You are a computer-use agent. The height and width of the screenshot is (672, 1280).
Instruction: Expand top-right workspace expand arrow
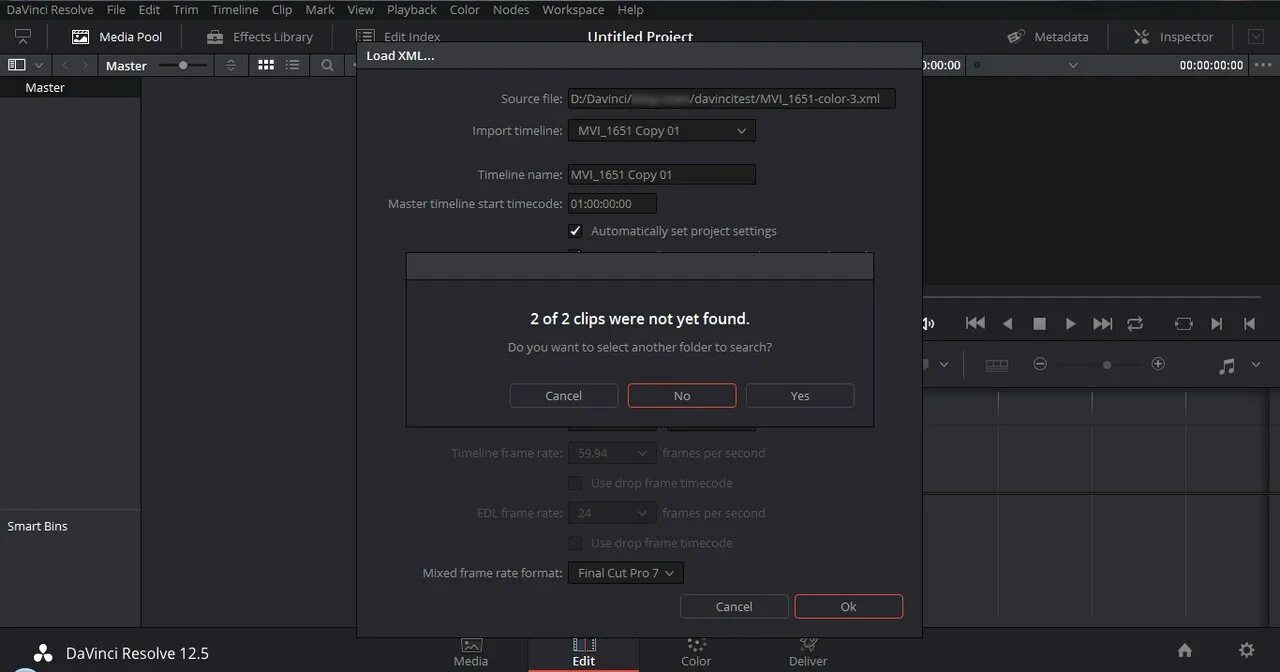1256,37
